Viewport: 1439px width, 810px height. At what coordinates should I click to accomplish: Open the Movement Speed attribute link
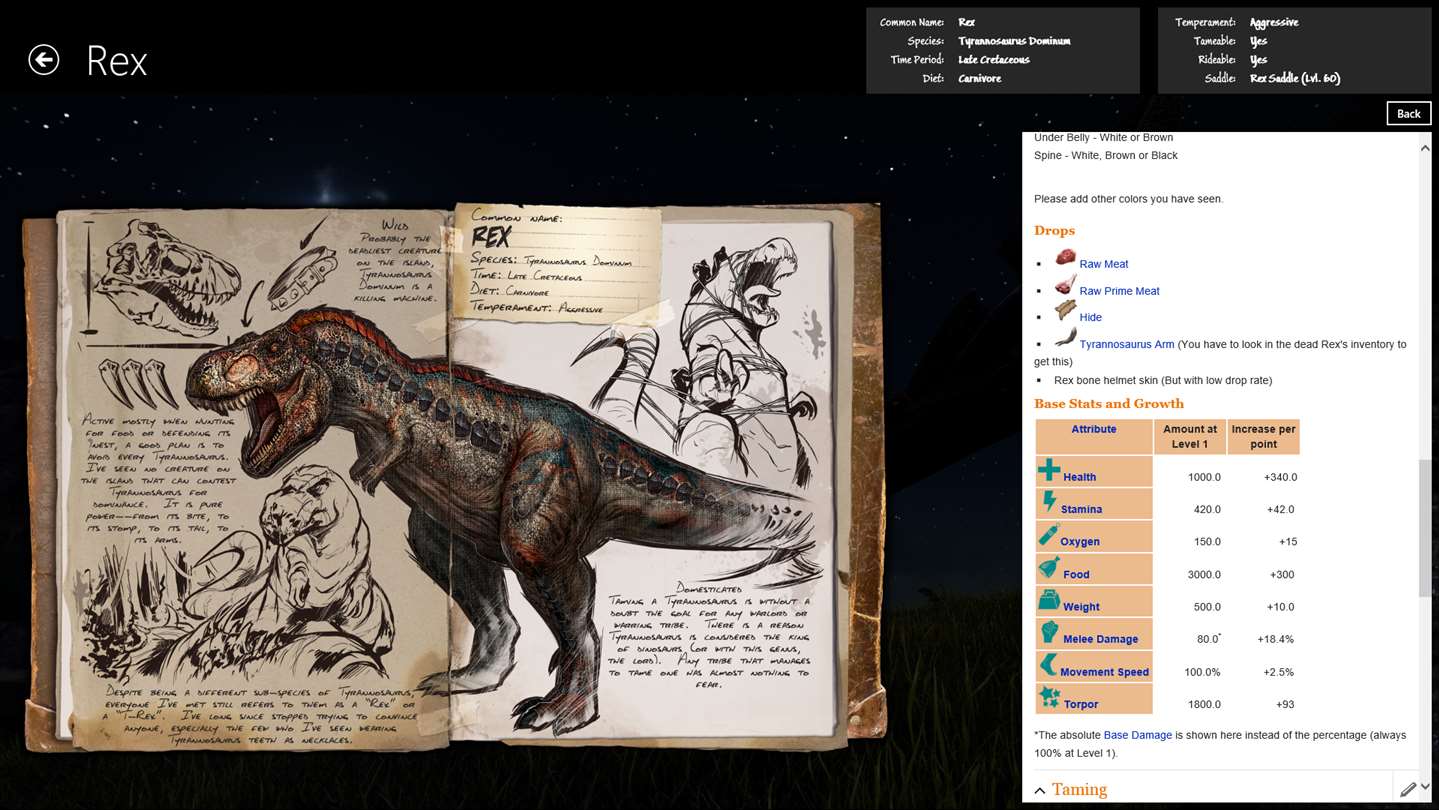[x=1105, y=672]
